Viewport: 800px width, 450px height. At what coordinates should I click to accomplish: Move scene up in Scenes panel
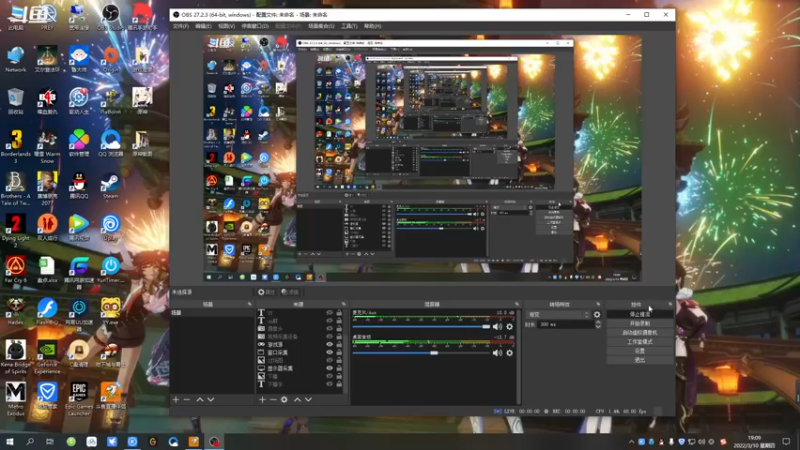click(x=199, y=400)
